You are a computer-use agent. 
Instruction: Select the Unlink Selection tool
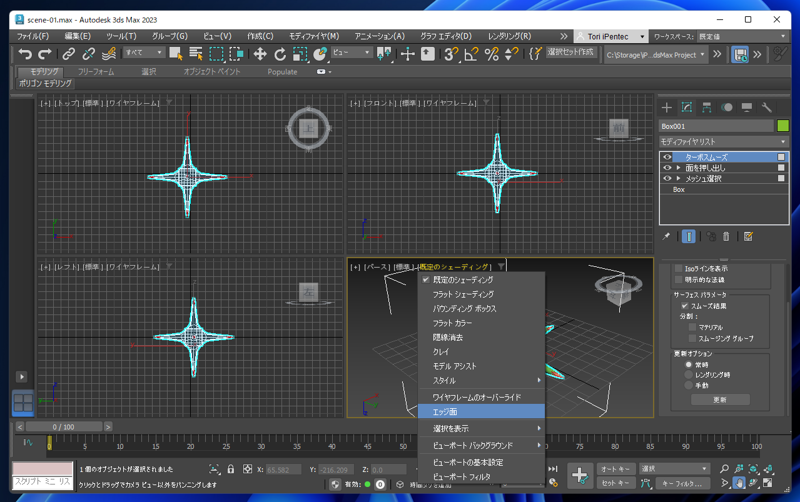pos(88,54)
